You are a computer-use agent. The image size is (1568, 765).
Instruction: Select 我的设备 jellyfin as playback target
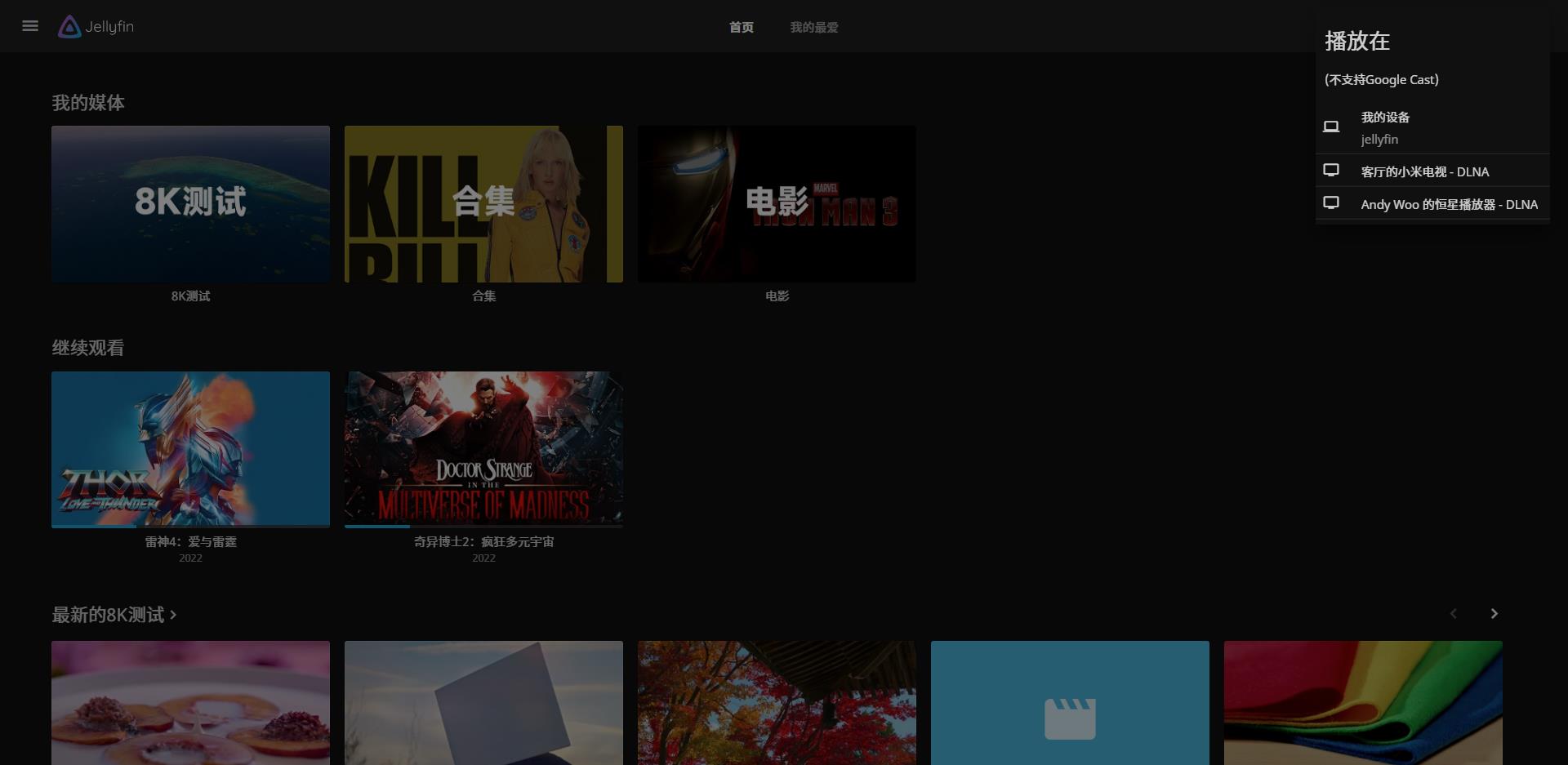(1432, 127)
